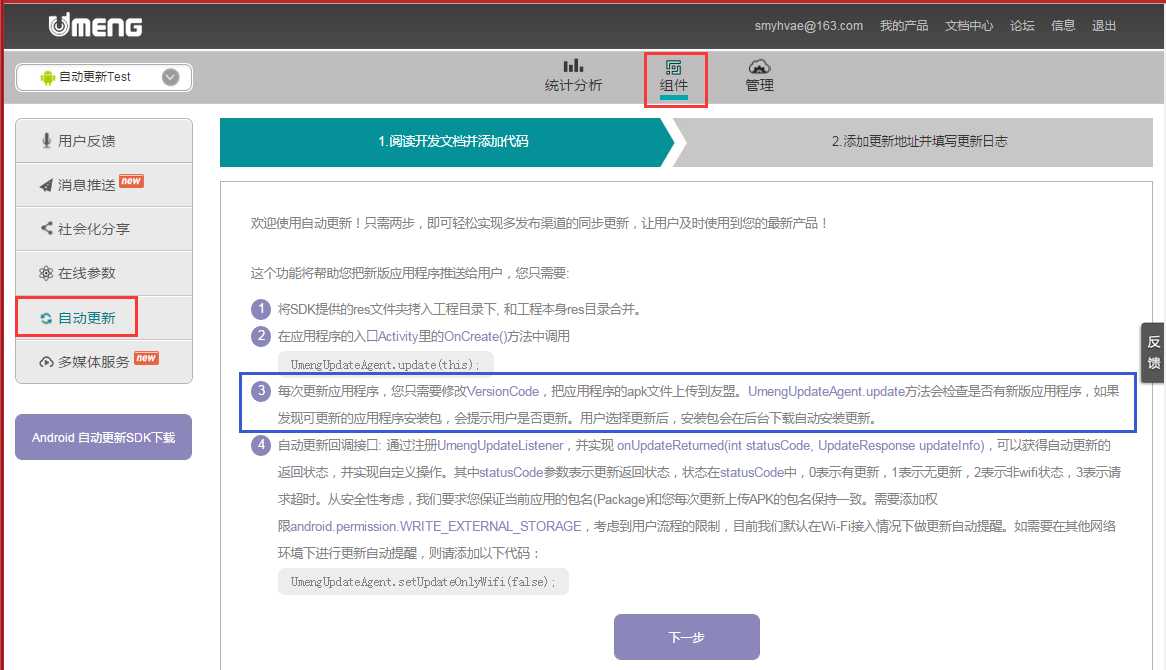Click the 下一步 next button
1166x670 pixels.
[686, 637]
